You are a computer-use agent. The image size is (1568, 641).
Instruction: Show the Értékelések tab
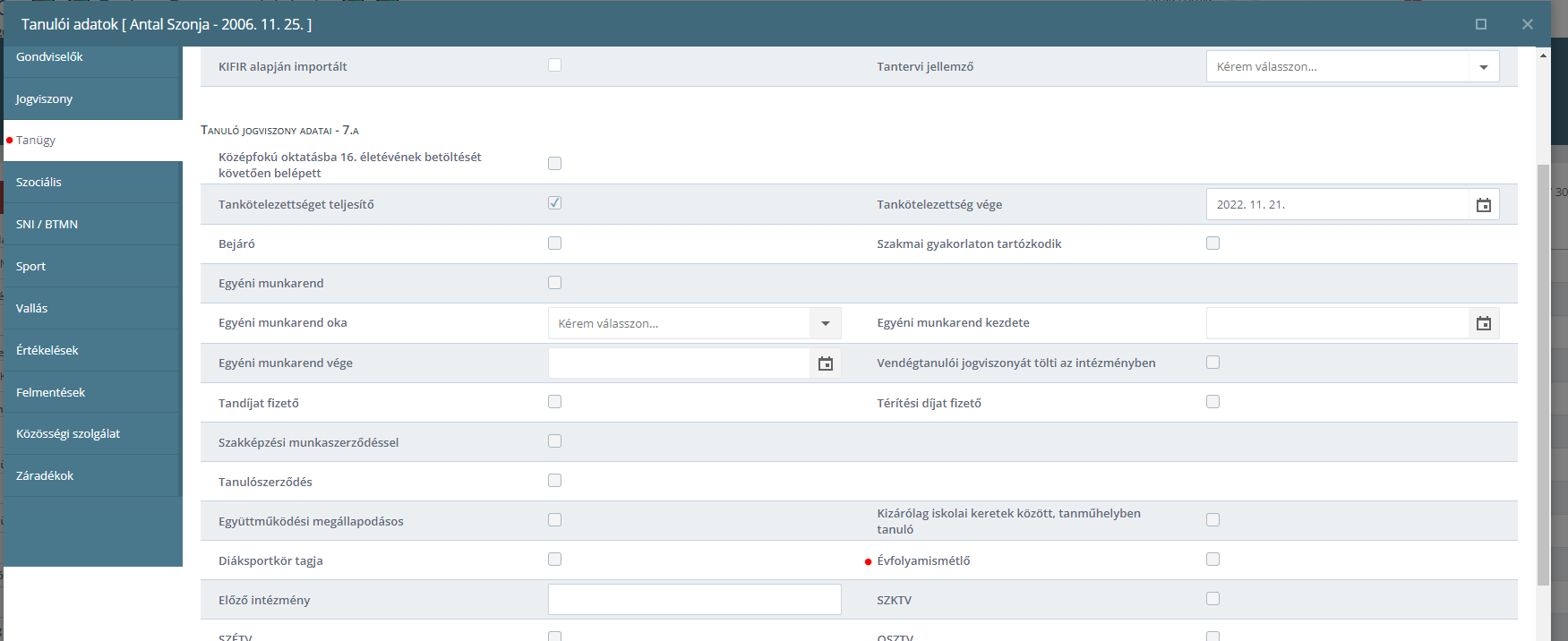tap(92, 351)
